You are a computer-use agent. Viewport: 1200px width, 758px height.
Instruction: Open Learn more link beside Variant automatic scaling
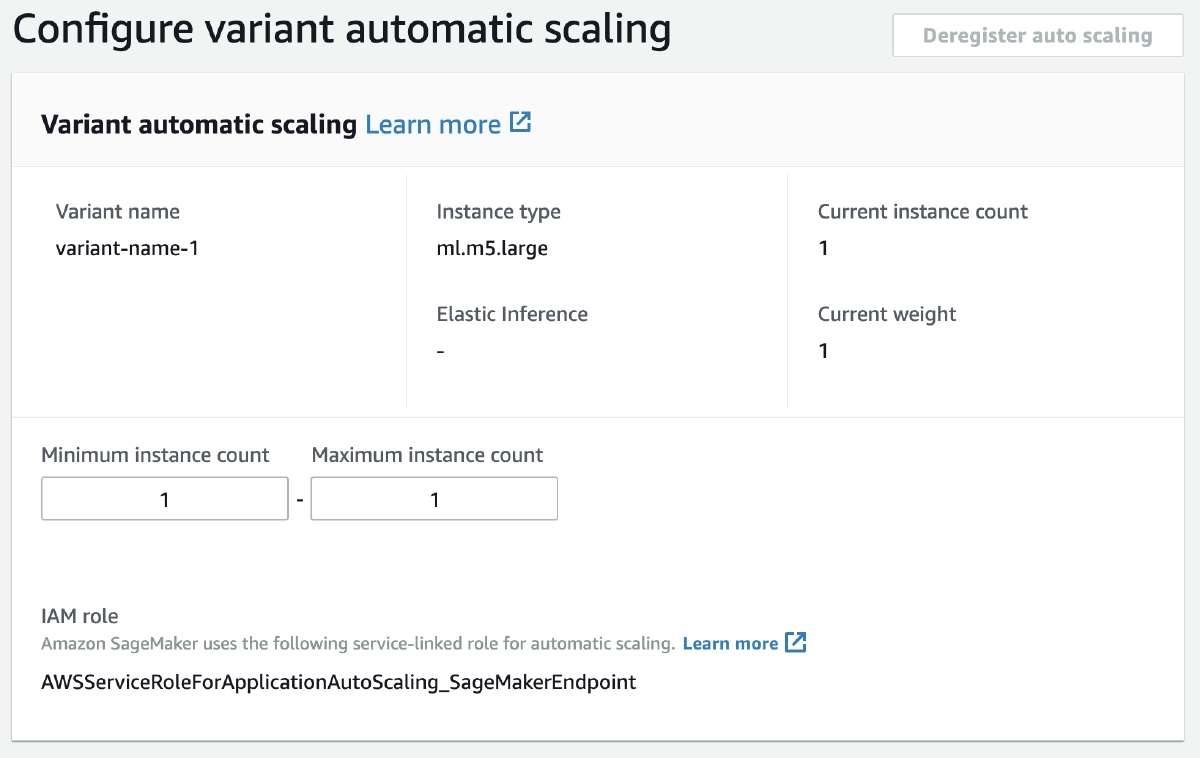(433, 124)
